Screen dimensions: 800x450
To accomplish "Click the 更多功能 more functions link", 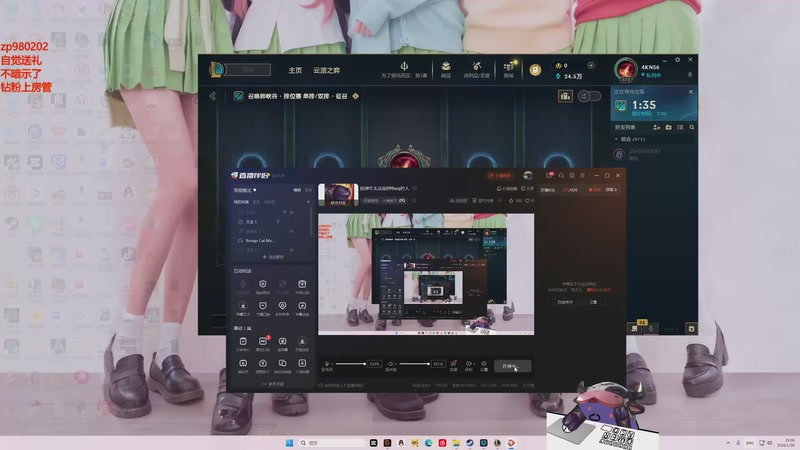I will pos(273,384).
